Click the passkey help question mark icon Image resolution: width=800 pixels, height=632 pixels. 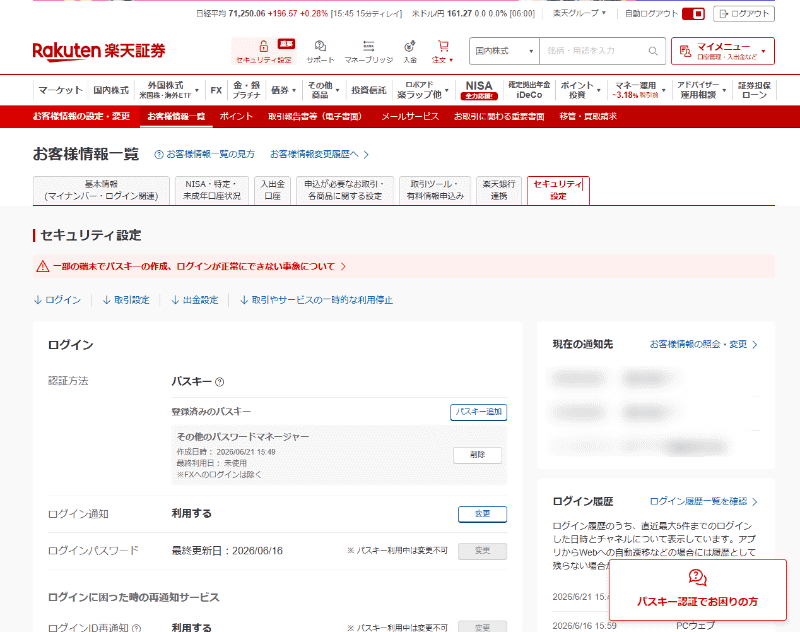point(219,382)
